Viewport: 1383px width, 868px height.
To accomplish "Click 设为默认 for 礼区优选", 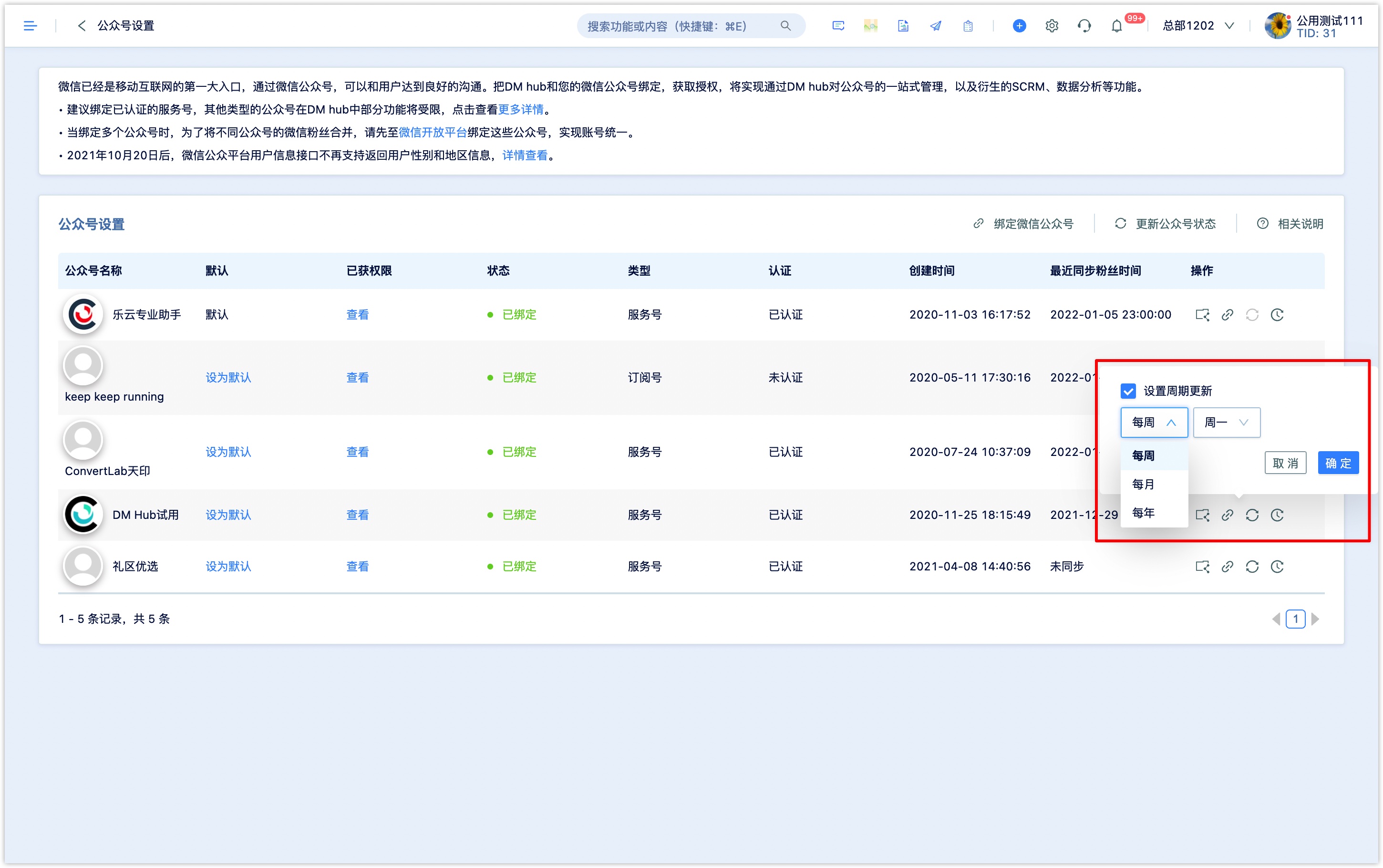I will pos(228,567).
